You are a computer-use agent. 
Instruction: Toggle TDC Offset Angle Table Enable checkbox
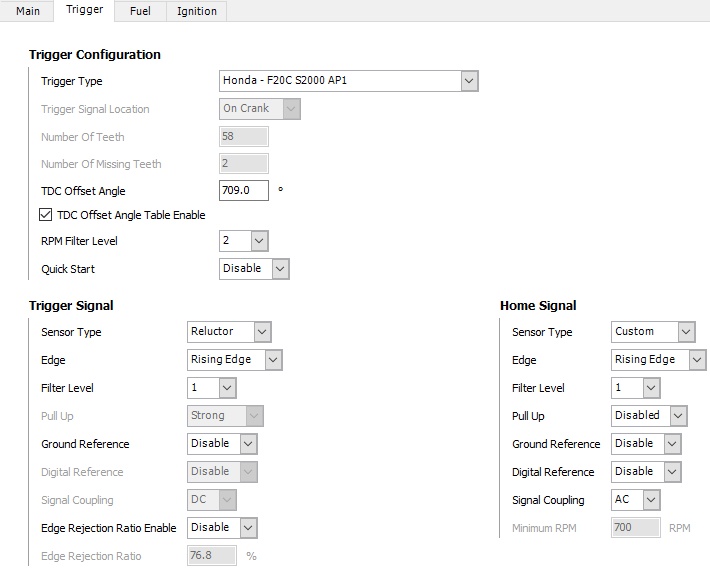[45, 215]
